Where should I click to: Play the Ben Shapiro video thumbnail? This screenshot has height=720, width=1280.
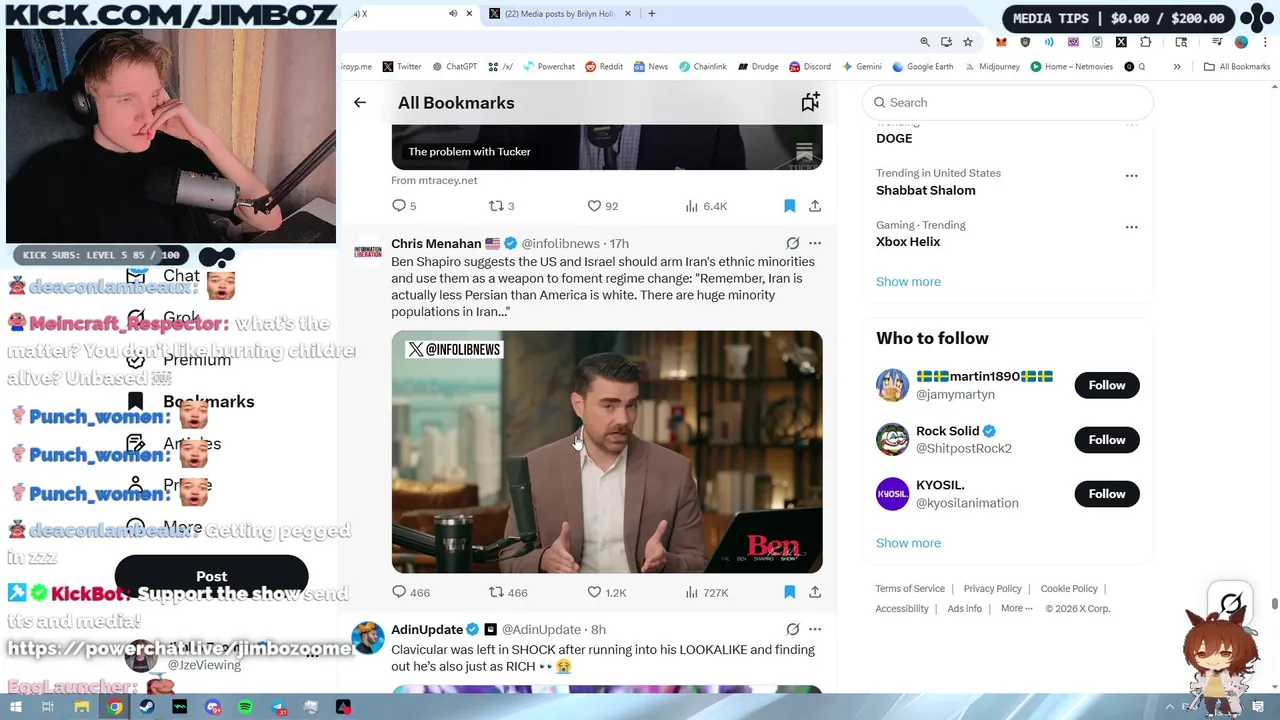point(607,452)
